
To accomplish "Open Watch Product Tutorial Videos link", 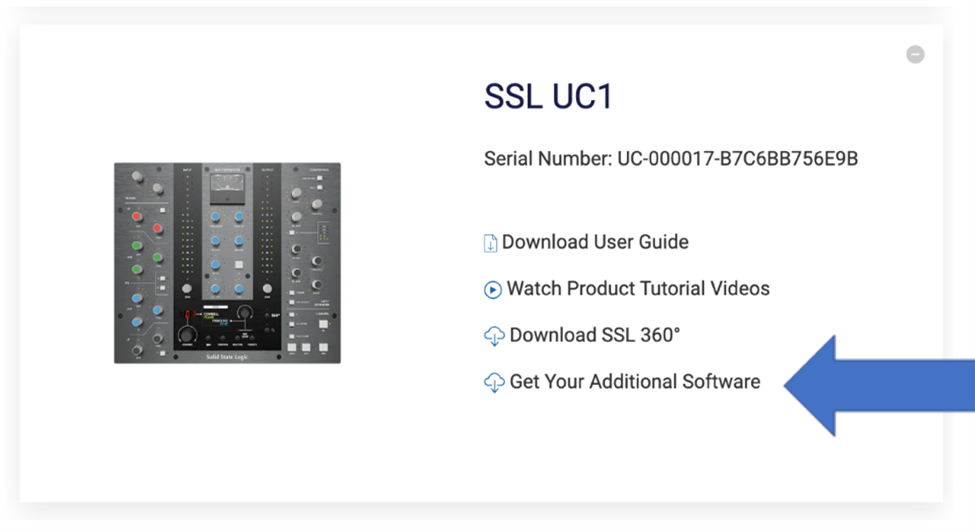I will pos(638,288).
